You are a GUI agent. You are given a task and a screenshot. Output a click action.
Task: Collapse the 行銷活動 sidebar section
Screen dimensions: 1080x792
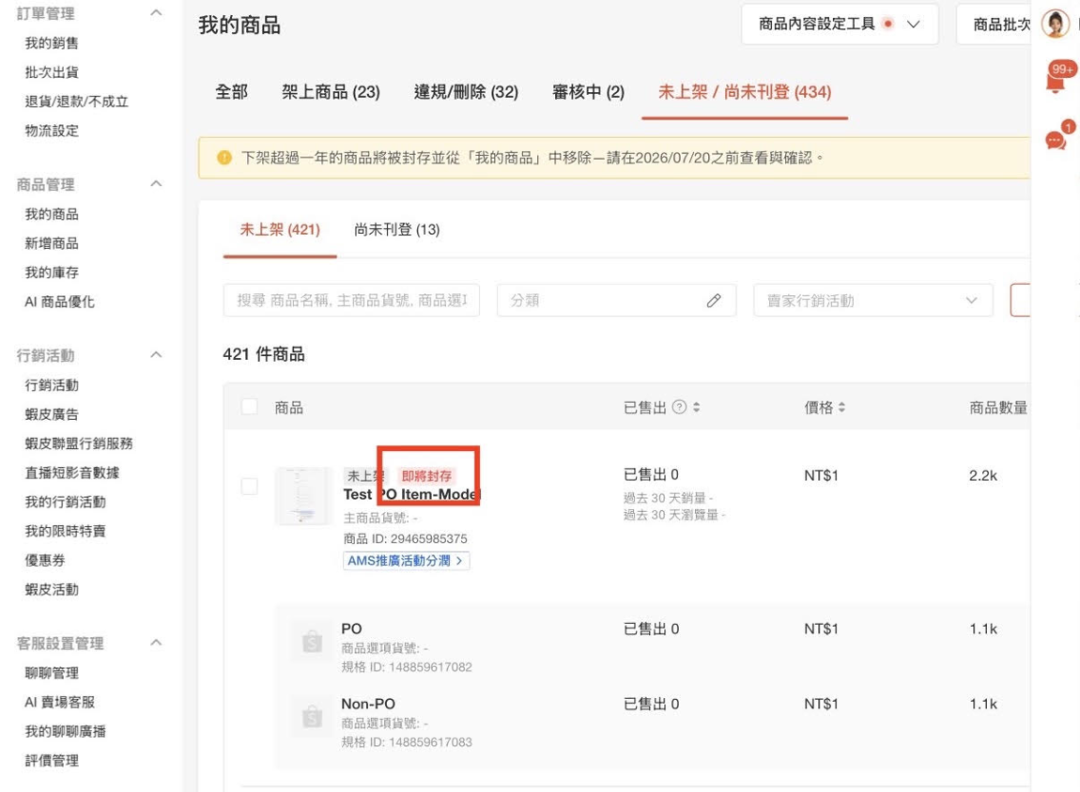(156, 355)
